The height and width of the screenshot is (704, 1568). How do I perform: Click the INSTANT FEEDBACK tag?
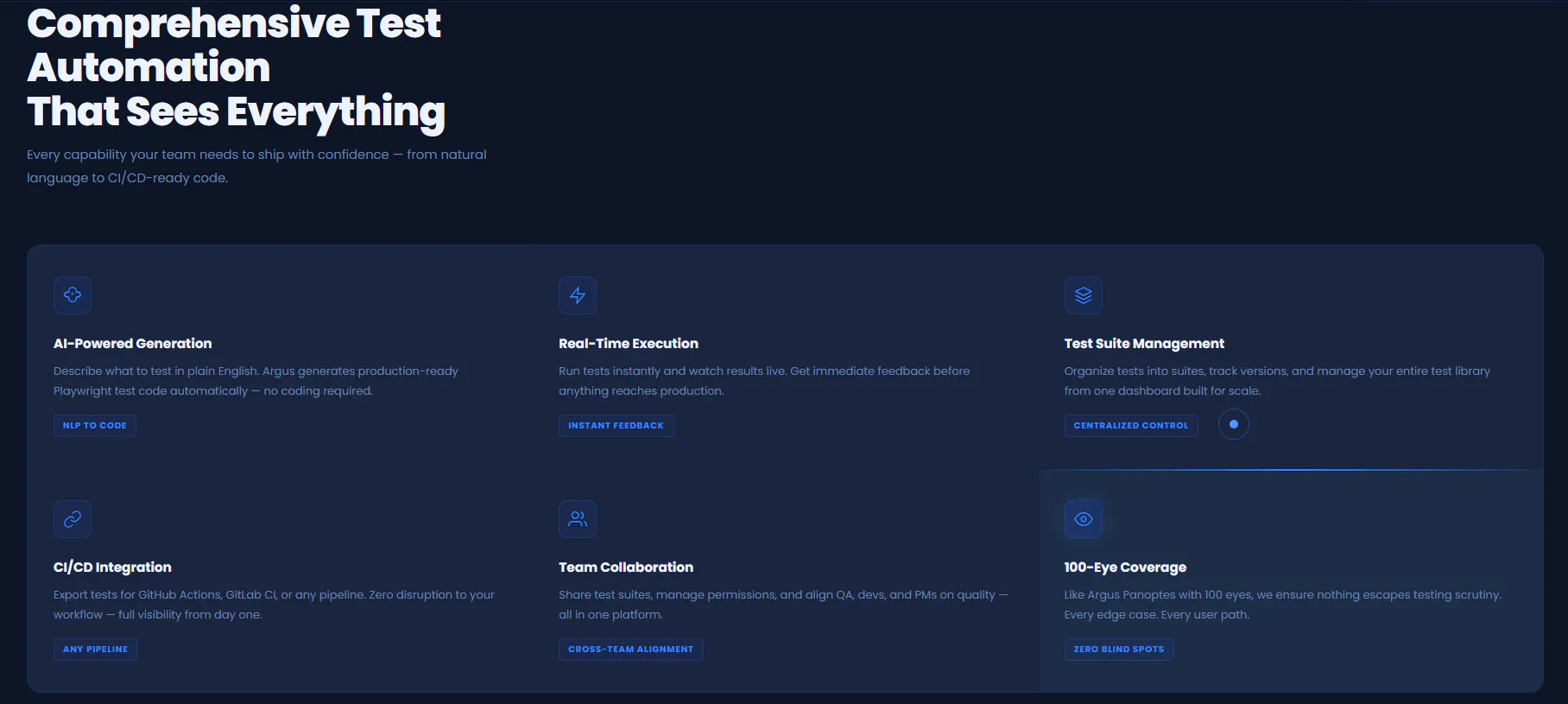(x=616, y=426)
